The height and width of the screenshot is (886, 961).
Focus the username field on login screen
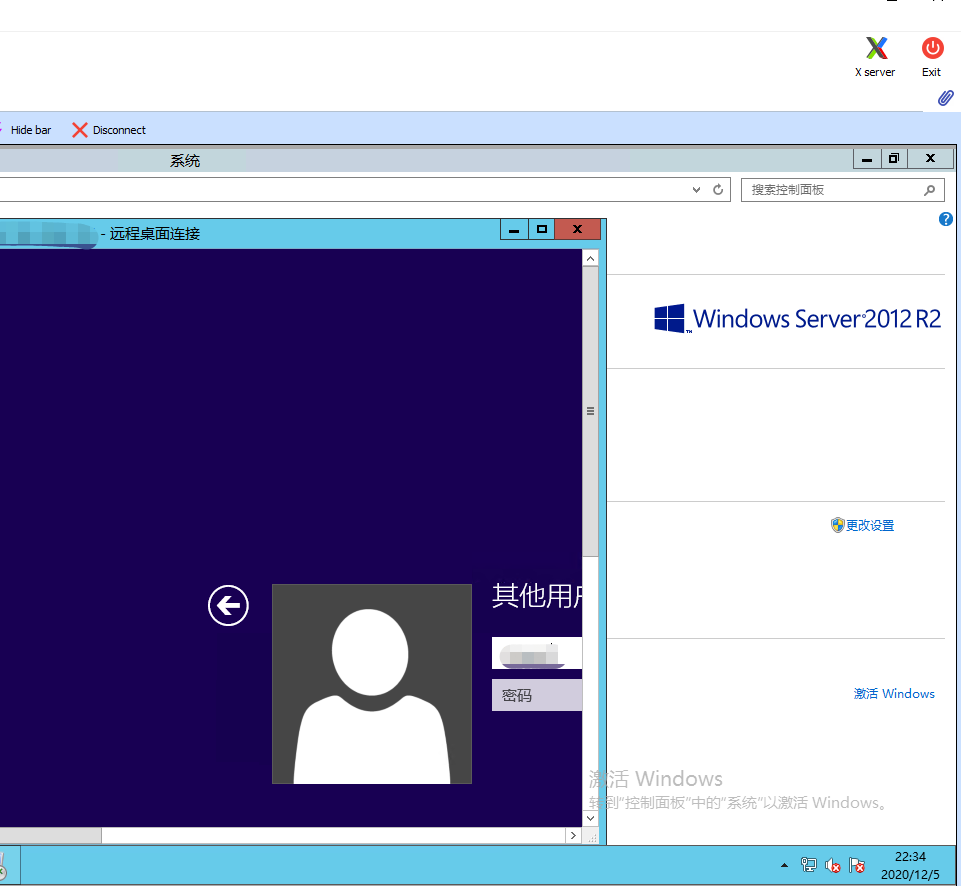(x=537, y=653)
